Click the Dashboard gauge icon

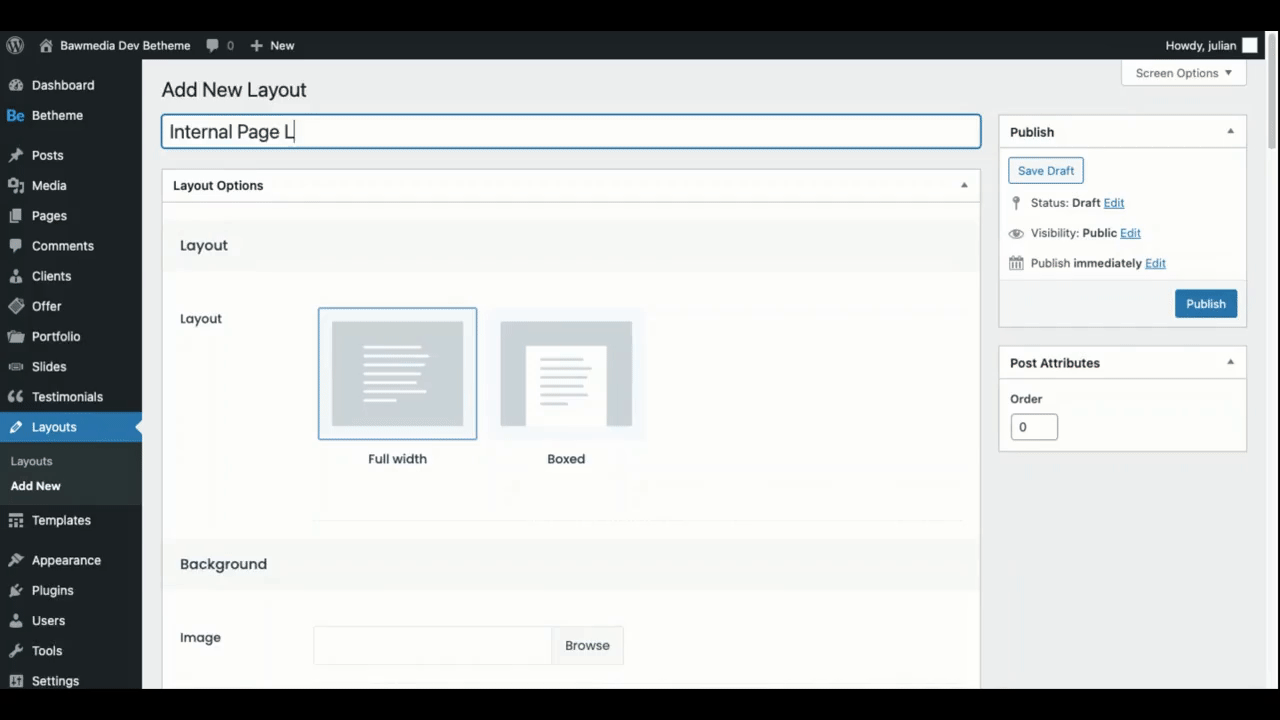(x=15, y=85)
